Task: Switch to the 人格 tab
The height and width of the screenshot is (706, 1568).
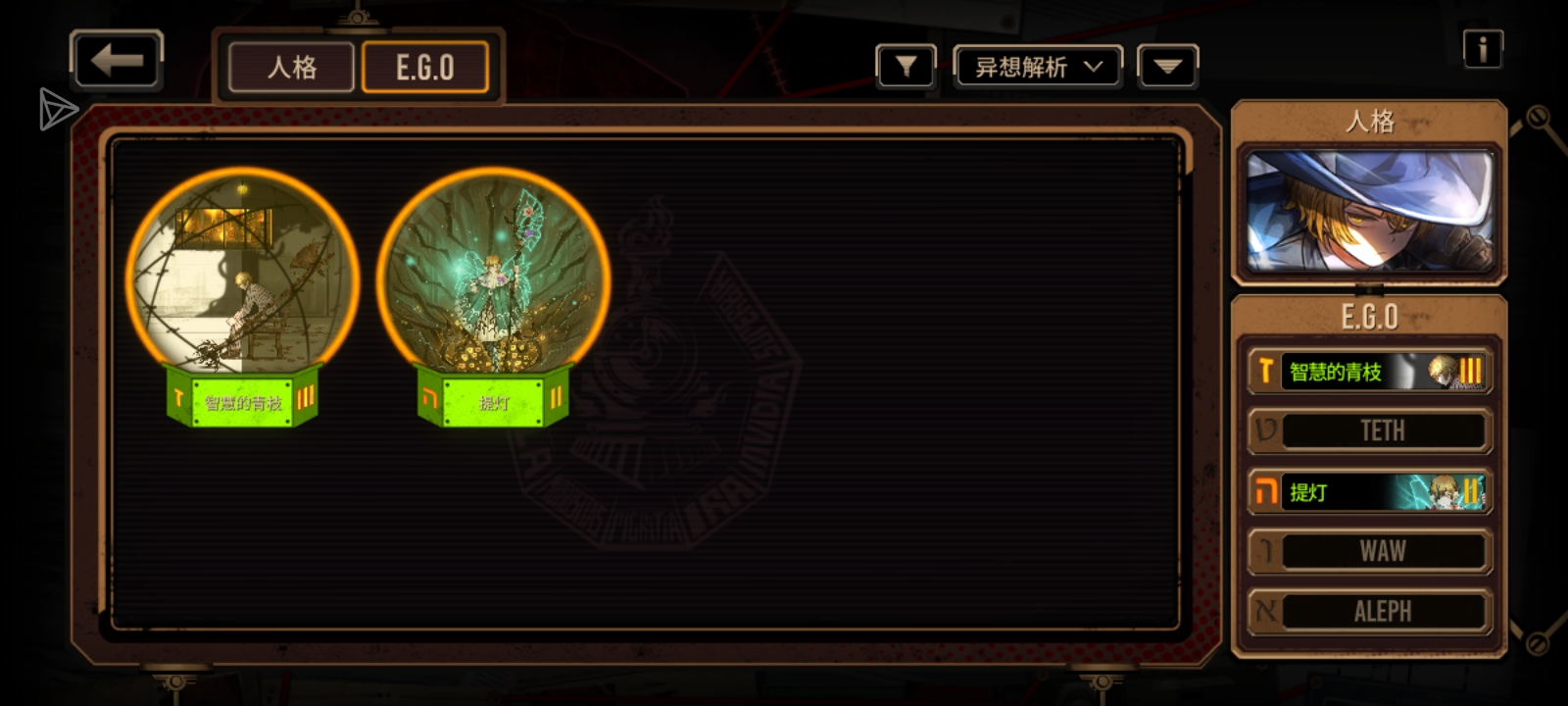Action: [x=292, y=68]
